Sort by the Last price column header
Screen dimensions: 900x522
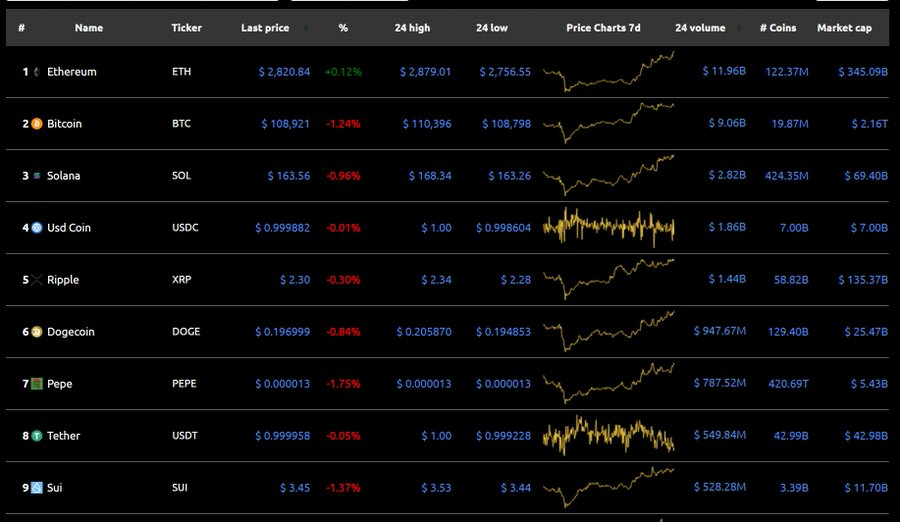coord(265,28)
